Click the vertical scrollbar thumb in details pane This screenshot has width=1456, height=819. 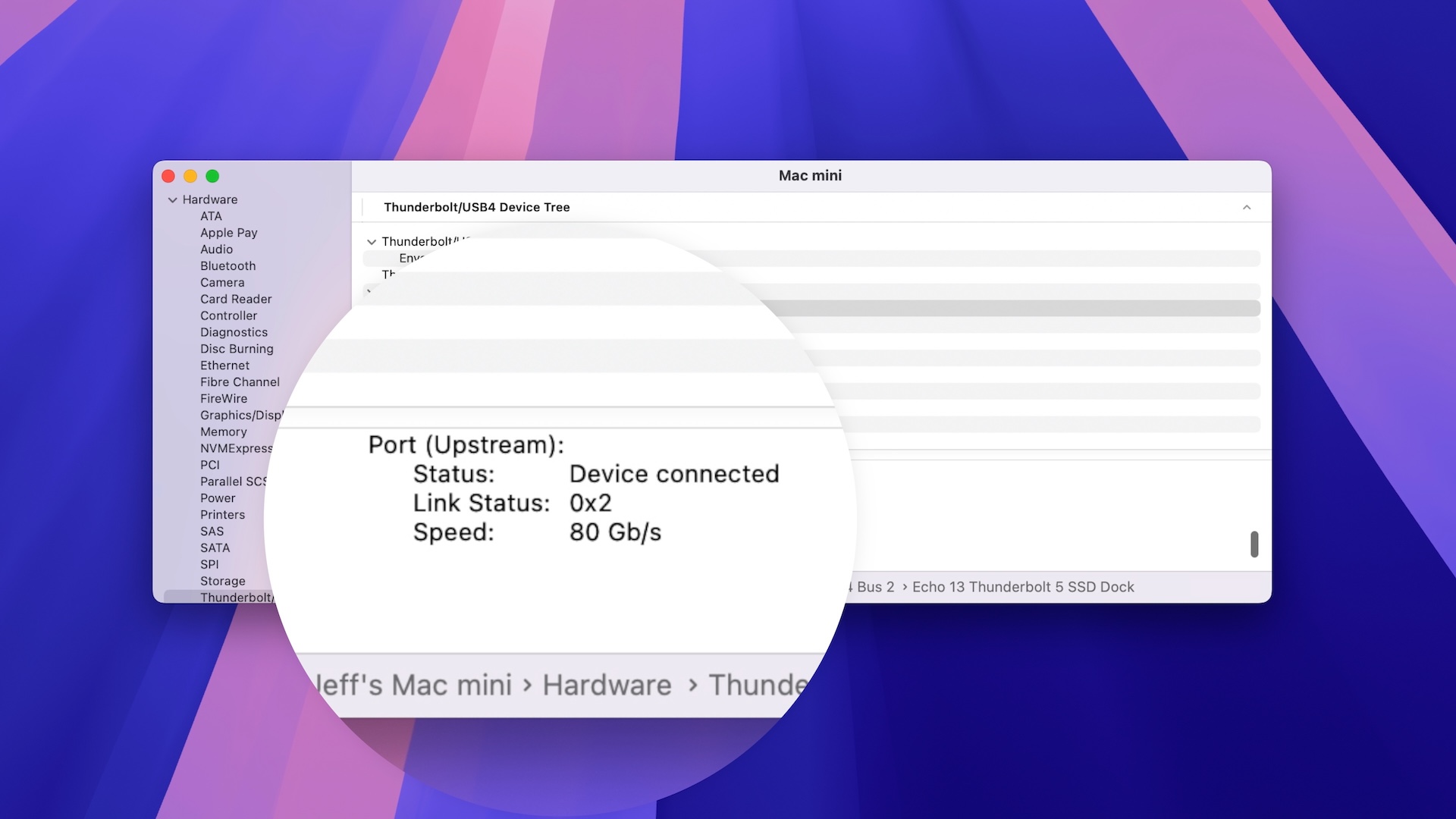coord(1254,544)
